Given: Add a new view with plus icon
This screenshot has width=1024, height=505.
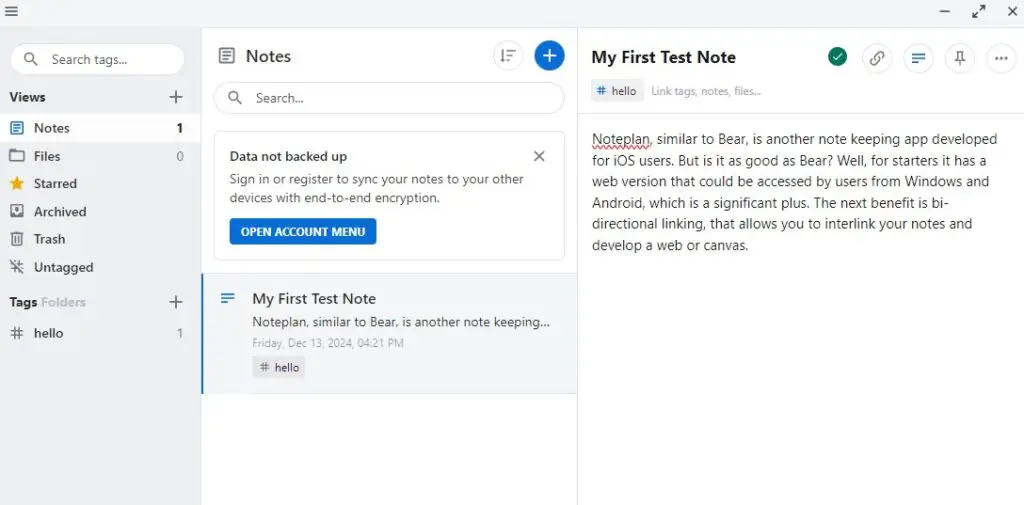Looking at the screenshot, I should [x=176, y=97].
